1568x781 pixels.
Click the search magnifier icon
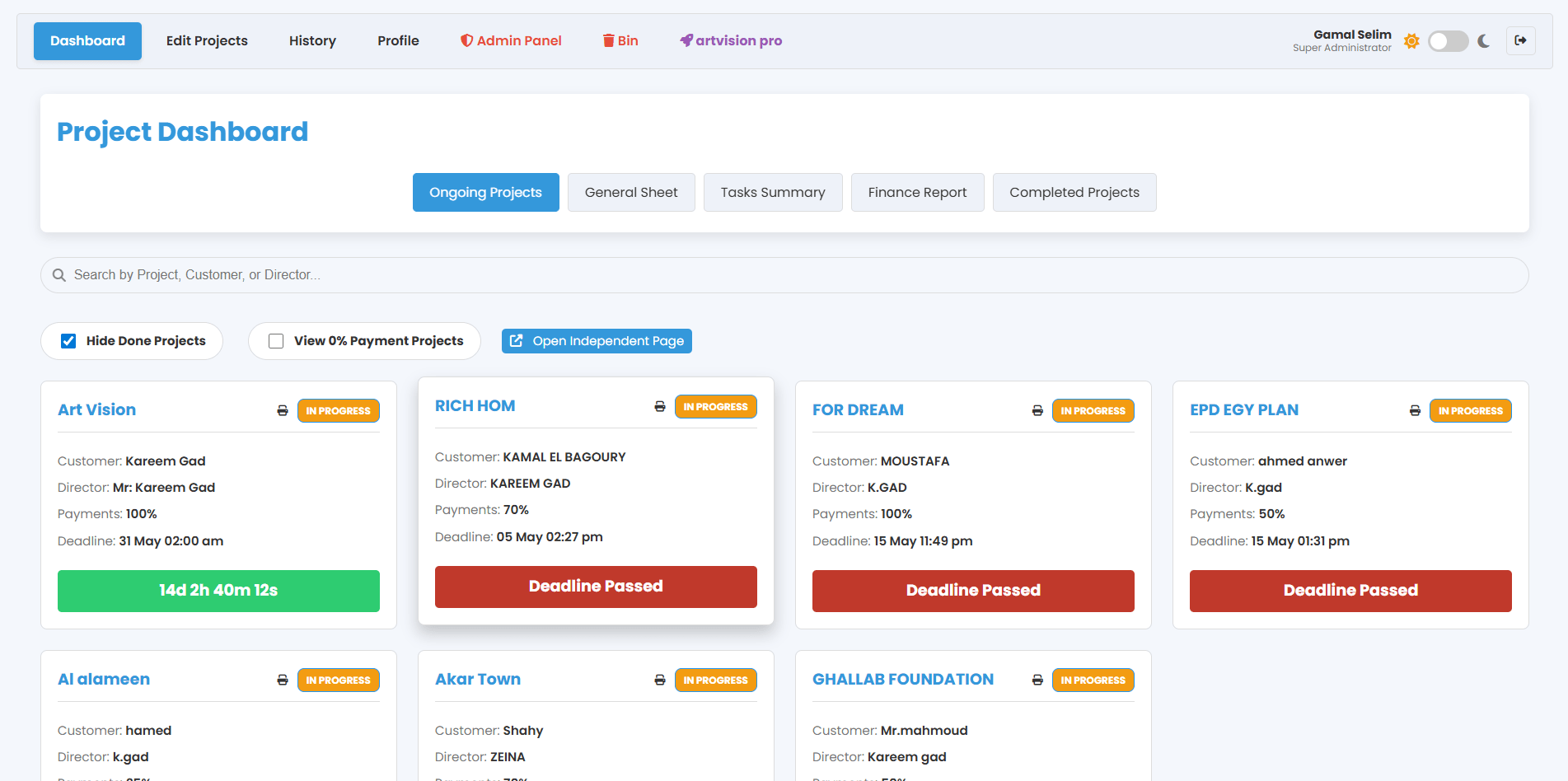(x=59, y=275)
